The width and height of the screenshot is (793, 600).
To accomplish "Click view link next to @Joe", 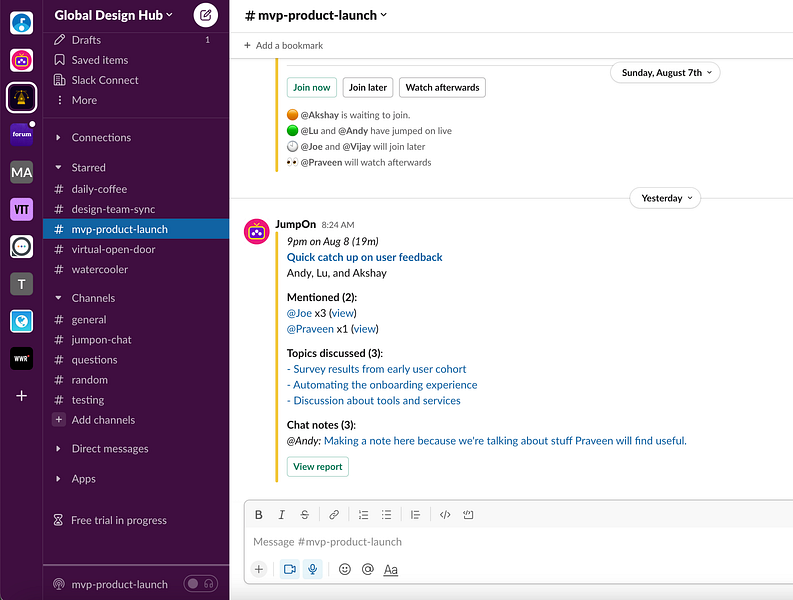I will pos(342,313).
